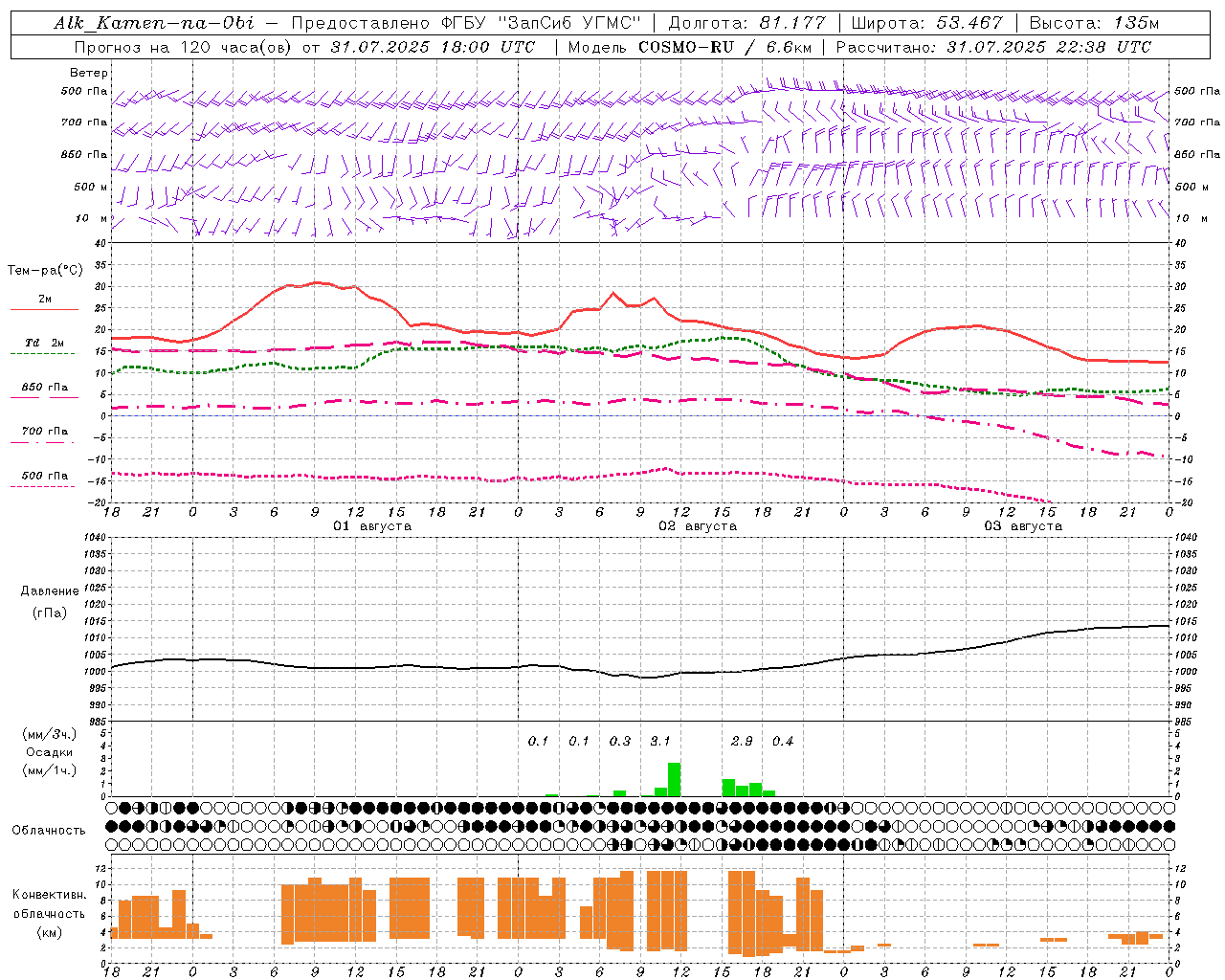The height and width of the screenshot is (980, 1225).
Task: Click the Осадки precipitation panel label
Action: pyautogui.click(x=49, y=752)
